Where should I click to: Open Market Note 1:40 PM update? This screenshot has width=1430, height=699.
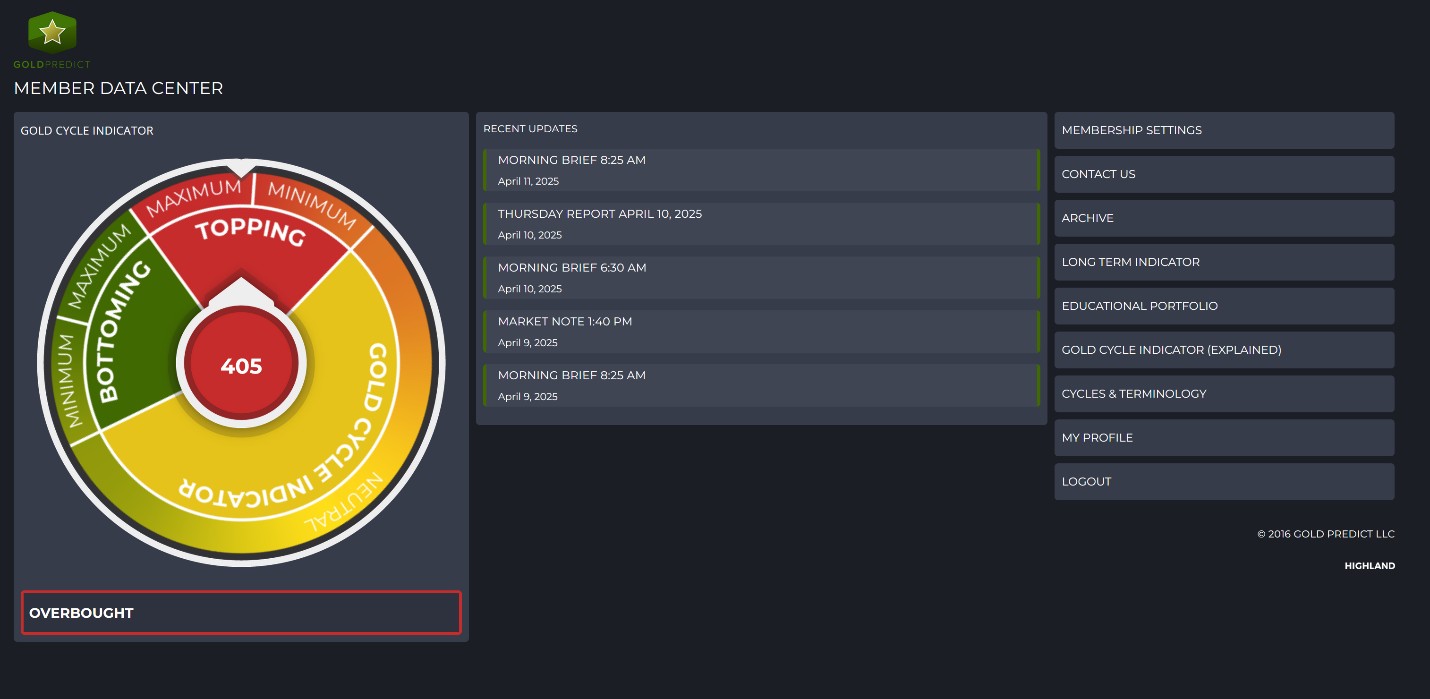coord(760,332)
